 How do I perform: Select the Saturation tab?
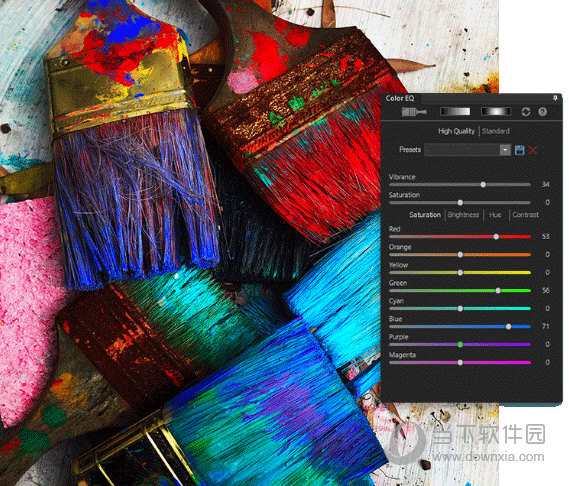(425, 215)
